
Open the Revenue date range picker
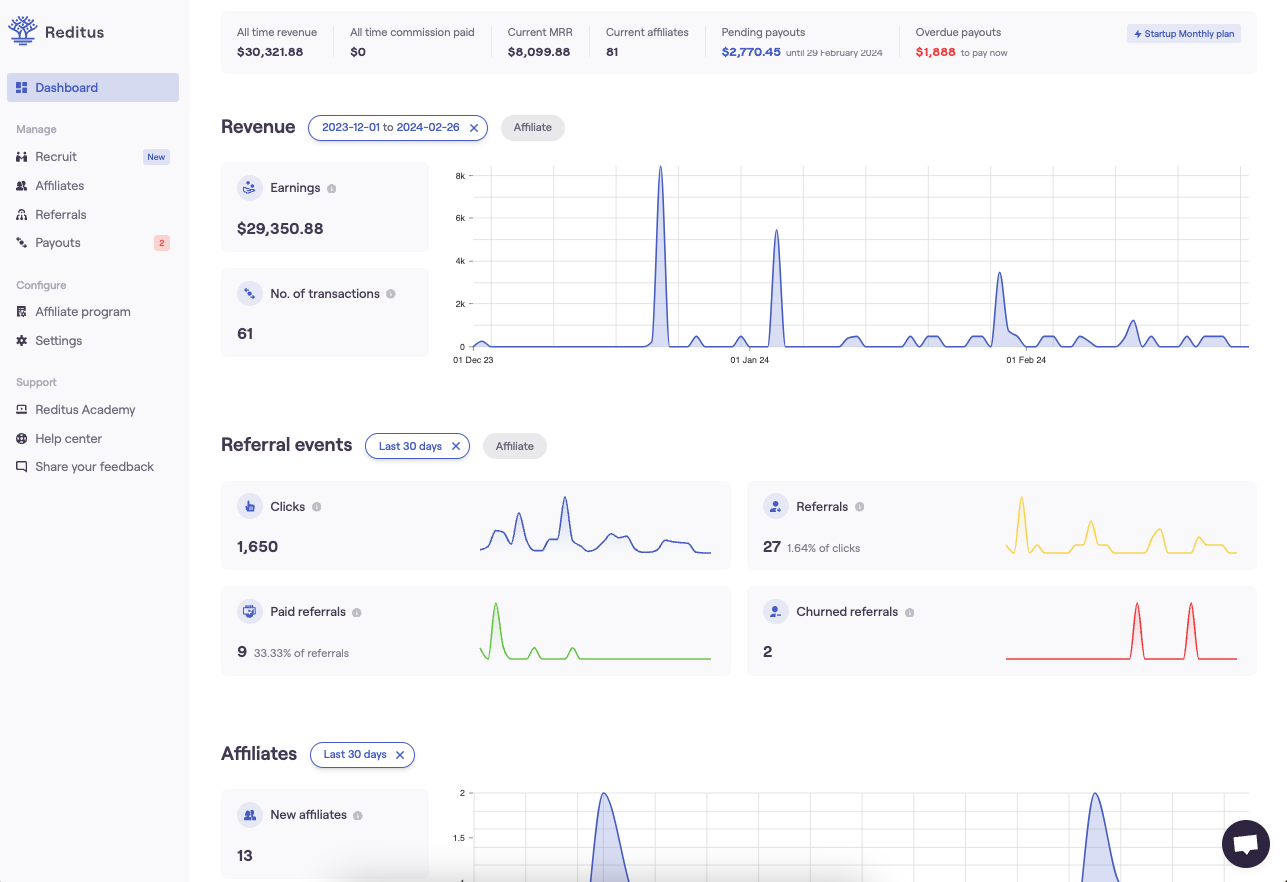pos(390,128)
